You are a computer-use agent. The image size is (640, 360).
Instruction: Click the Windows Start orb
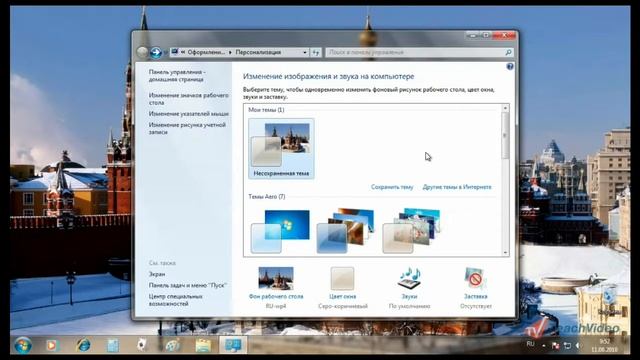tap(23, 345)
